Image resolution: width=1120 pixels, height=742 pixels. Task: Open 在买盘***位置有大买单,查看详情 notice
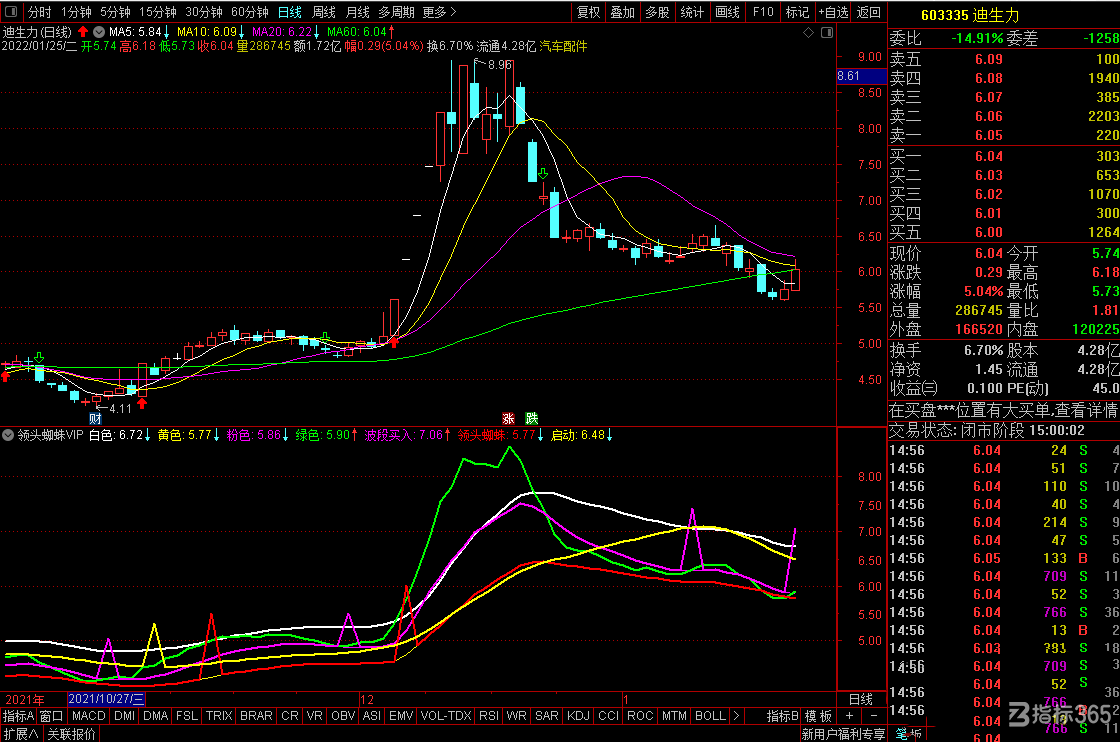pyautogui.click(x=1004, y=411)
